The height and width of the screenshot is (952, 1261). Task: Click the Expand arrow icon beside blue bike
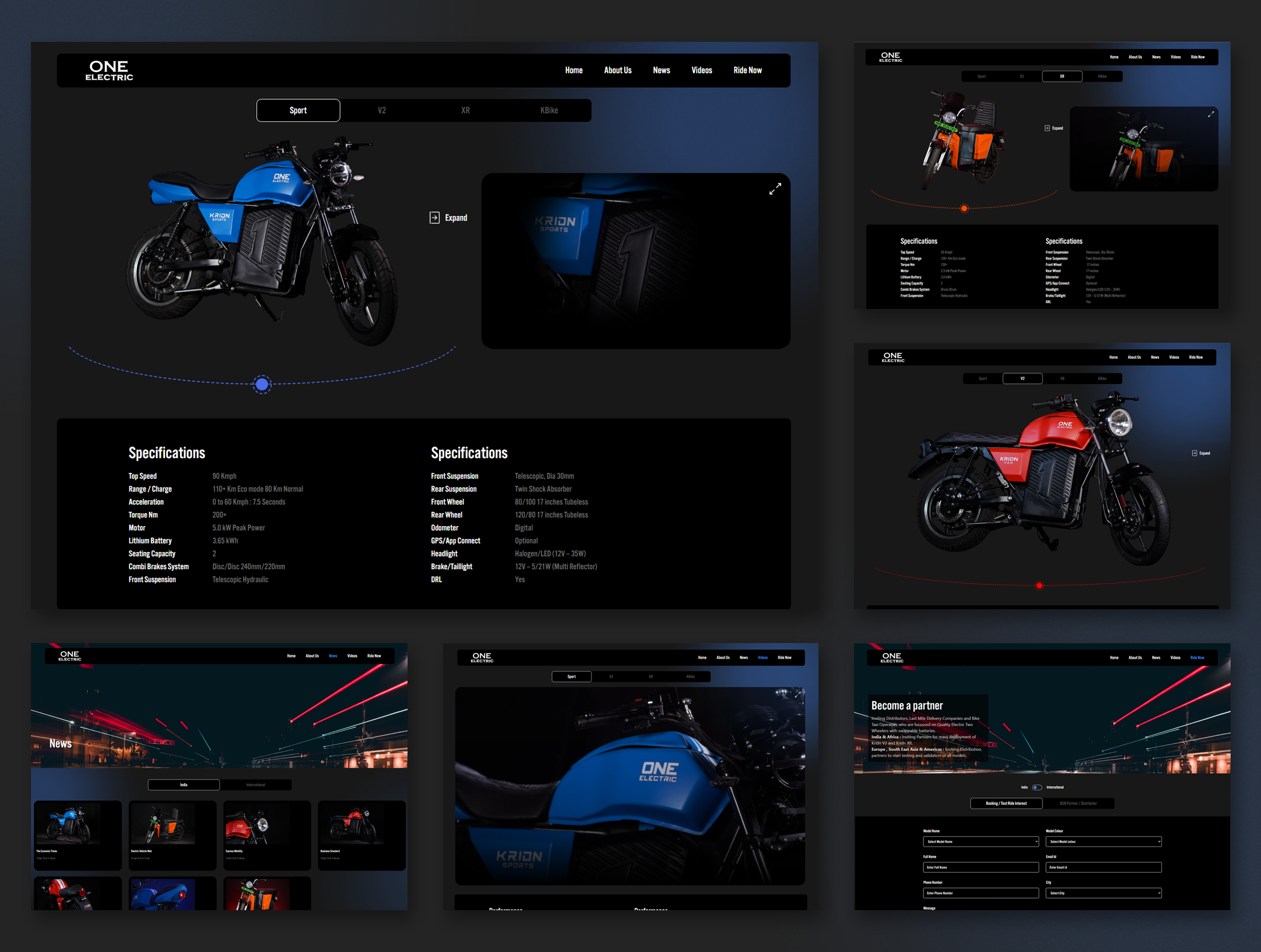[x=434, y=218]
